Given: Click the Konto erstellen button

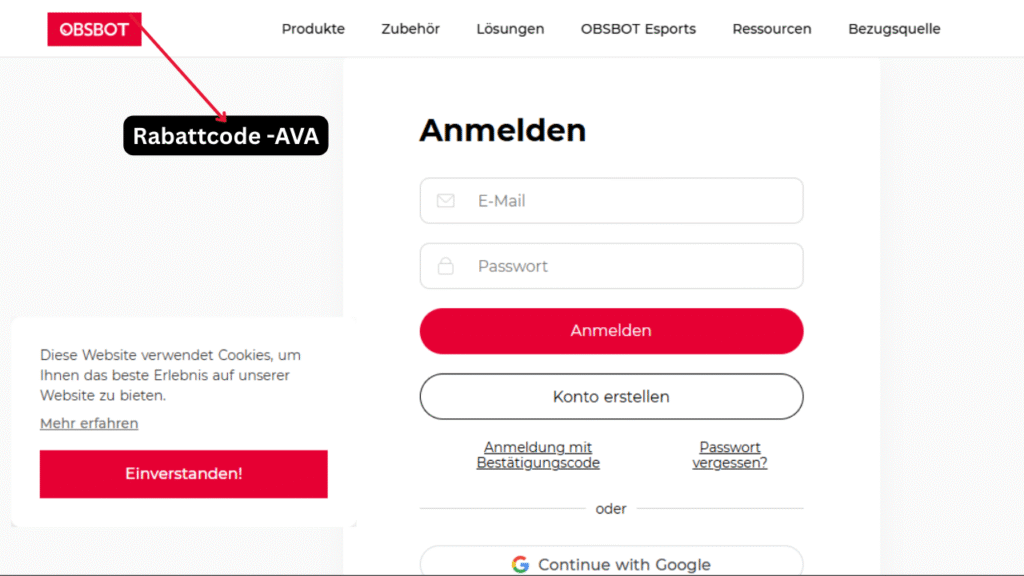Looking at the screenshot, I should (611, 396).
